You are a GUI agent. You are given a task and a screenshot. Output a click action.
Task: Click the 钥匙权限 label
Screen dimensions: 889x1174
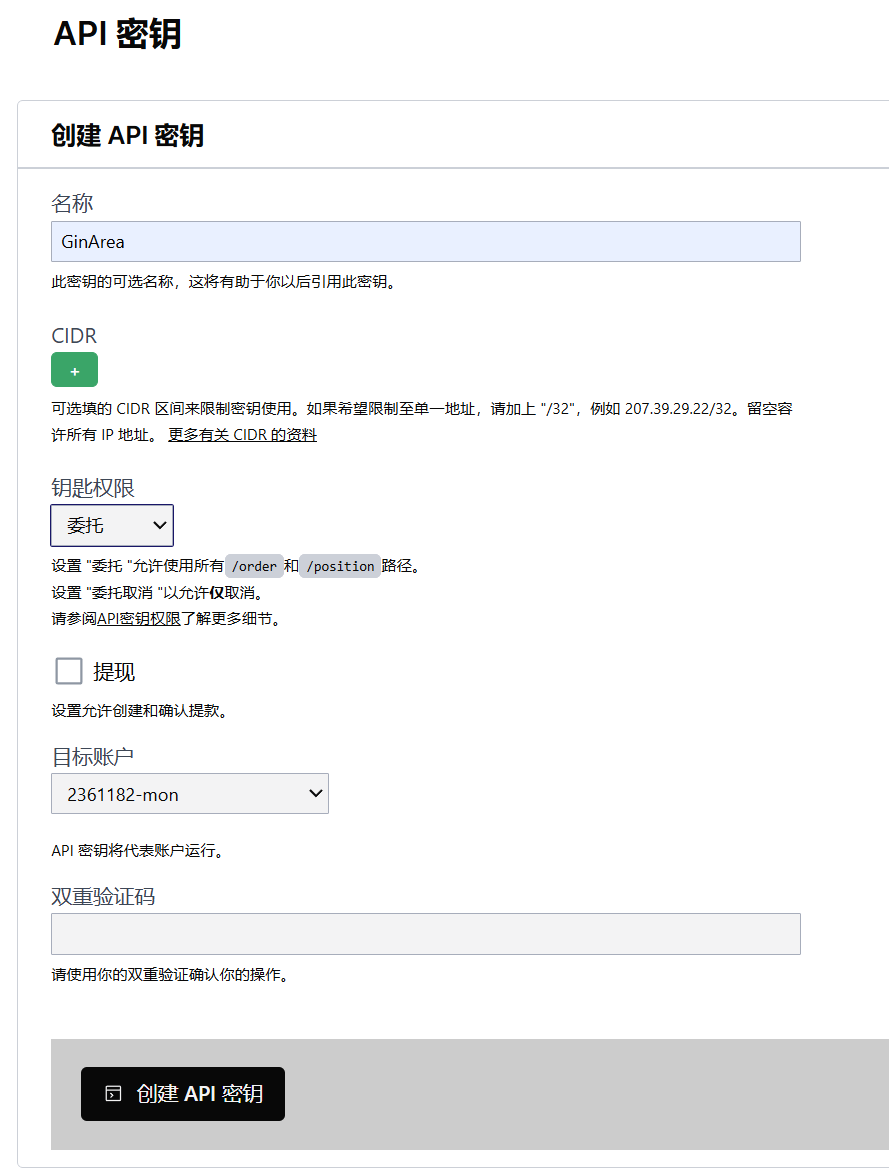(93, 488)
